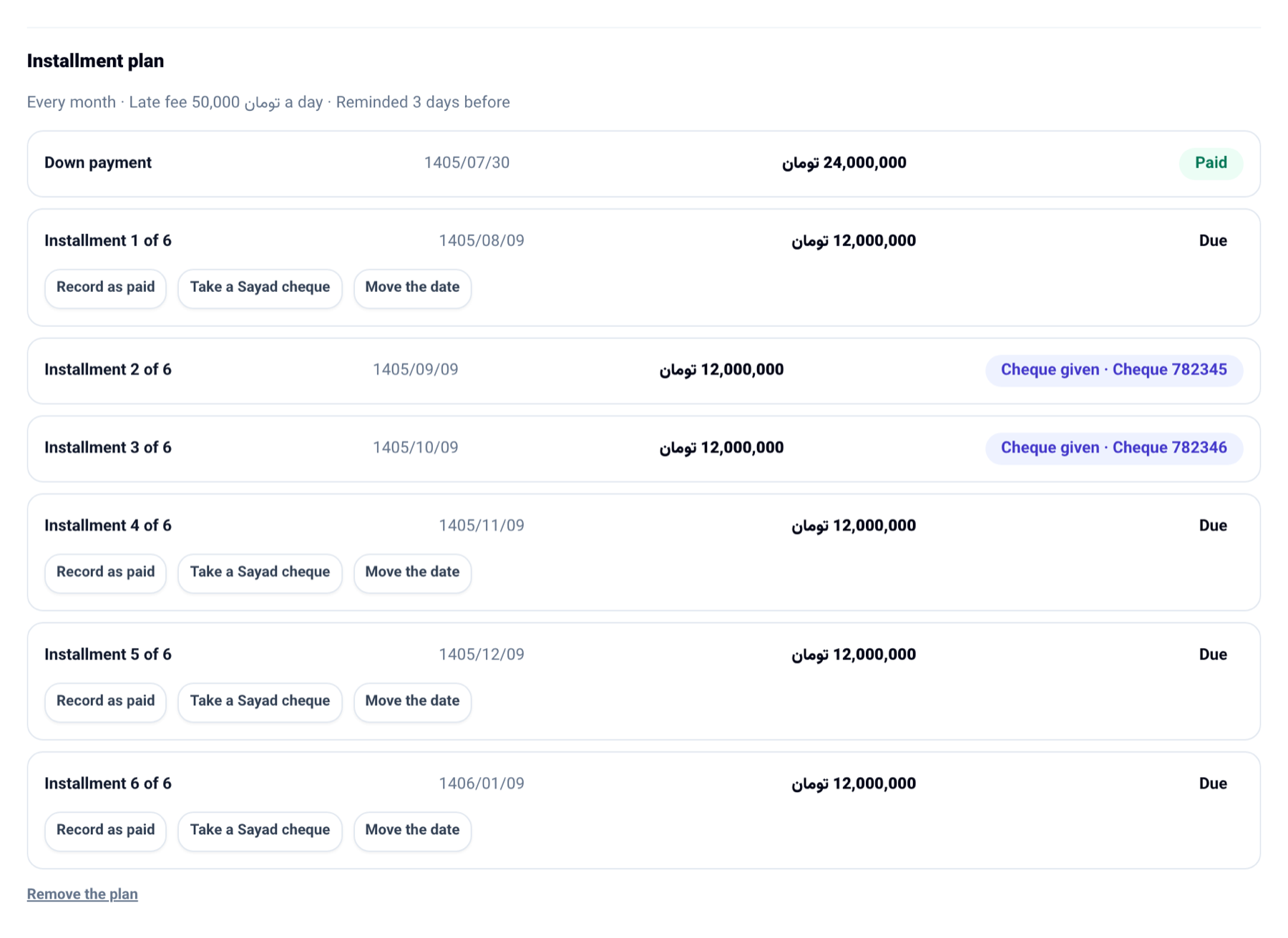This screenshot has height=938, width=1288.
Task: Click the Remove the plan link
Action: tap(82, 894)
